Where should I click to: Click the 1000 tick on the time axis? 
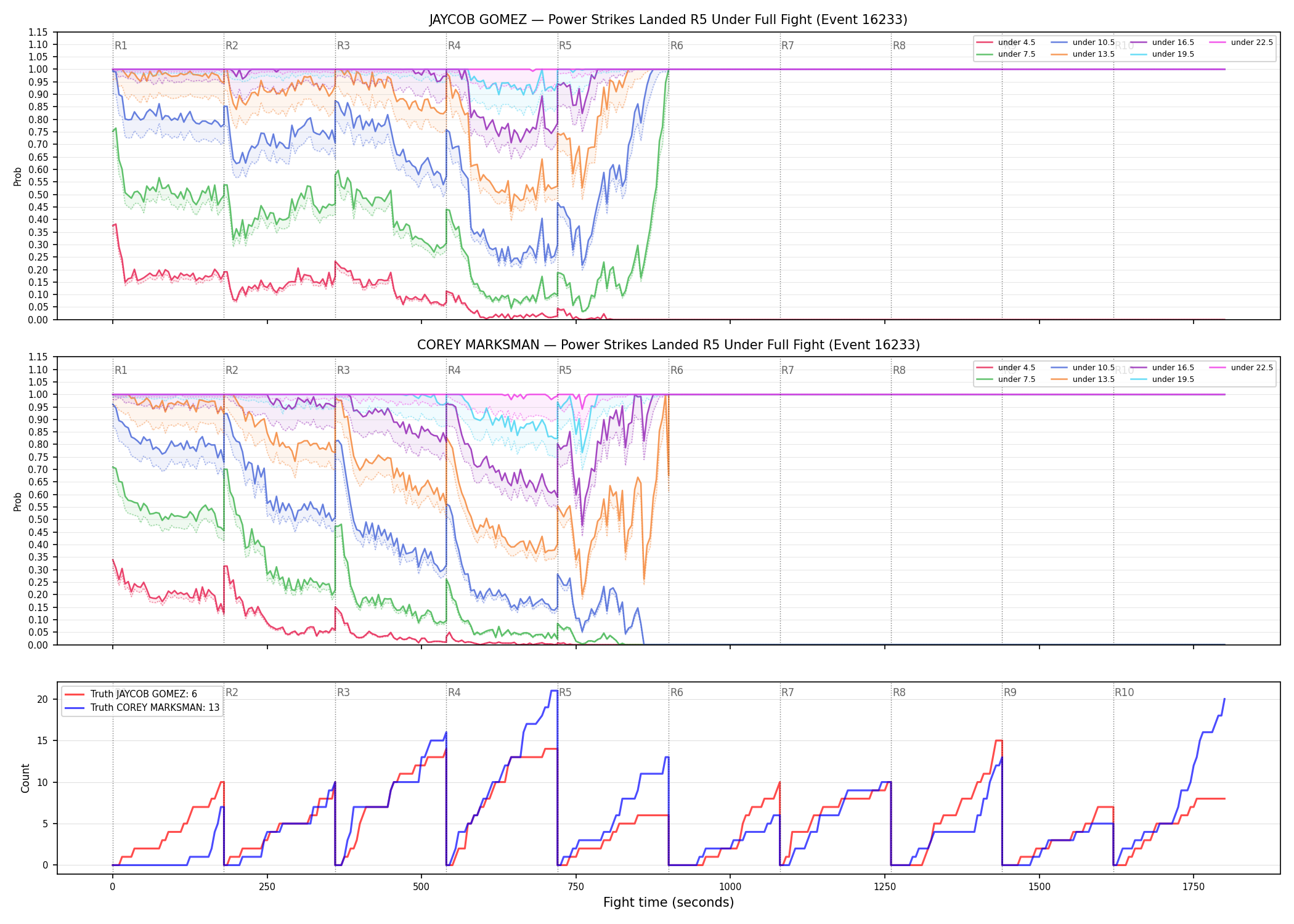pyautogui.click(x=730, y=887)
